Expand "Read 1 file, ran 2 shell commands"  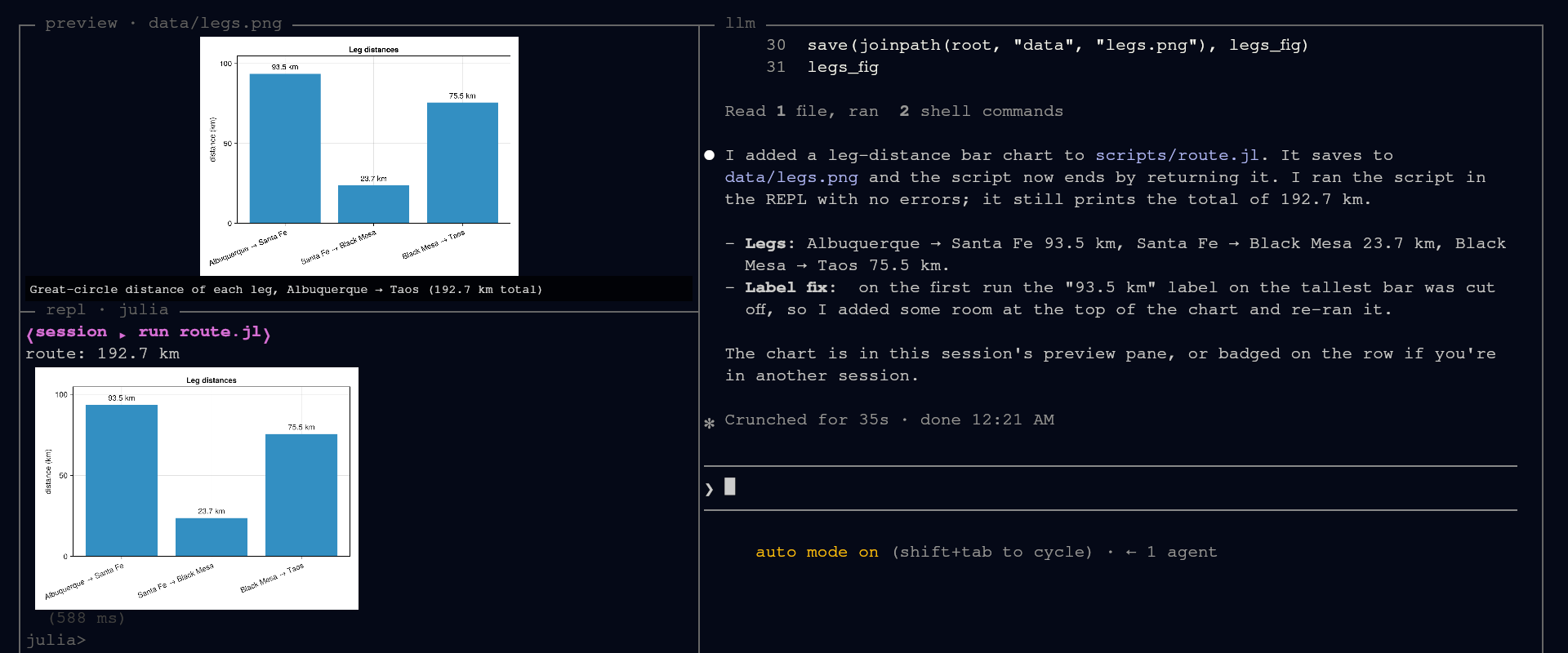click(894, 111)
